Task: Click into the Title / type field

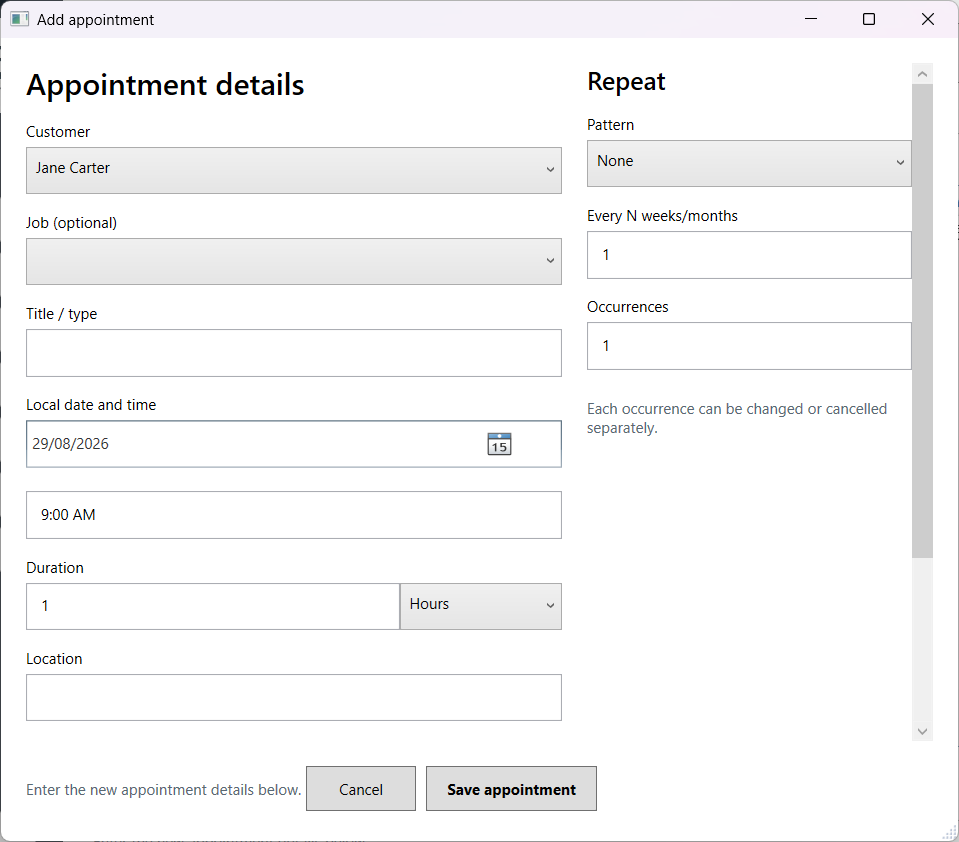Action: (x=294, y=353)
